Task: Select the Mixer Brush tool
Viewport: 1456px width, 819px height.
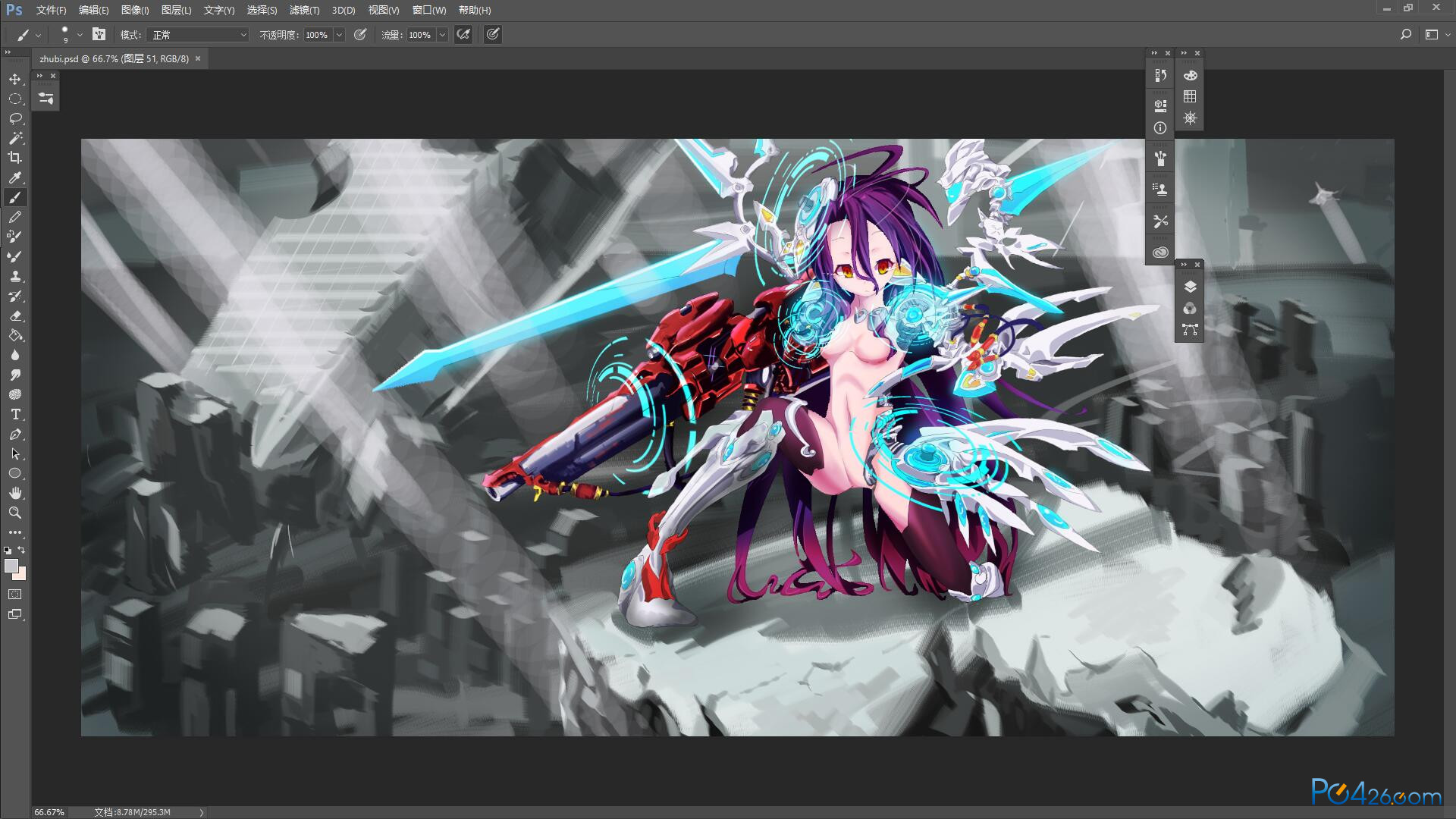Action: [15, 256]
